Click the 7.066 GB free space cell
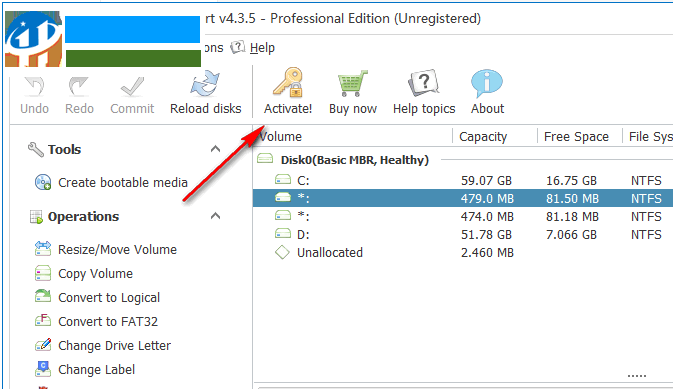This screenshot has height=389, width=673. click(571, 234)
